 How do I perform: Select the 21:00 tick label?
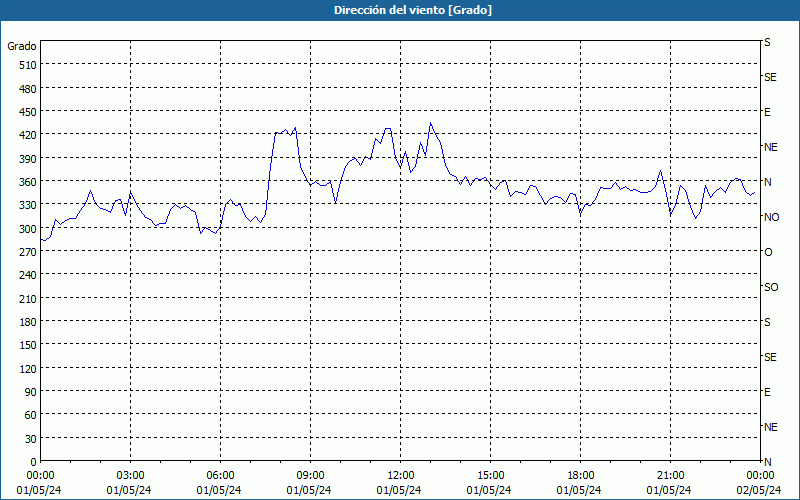(x=670, y=476)
